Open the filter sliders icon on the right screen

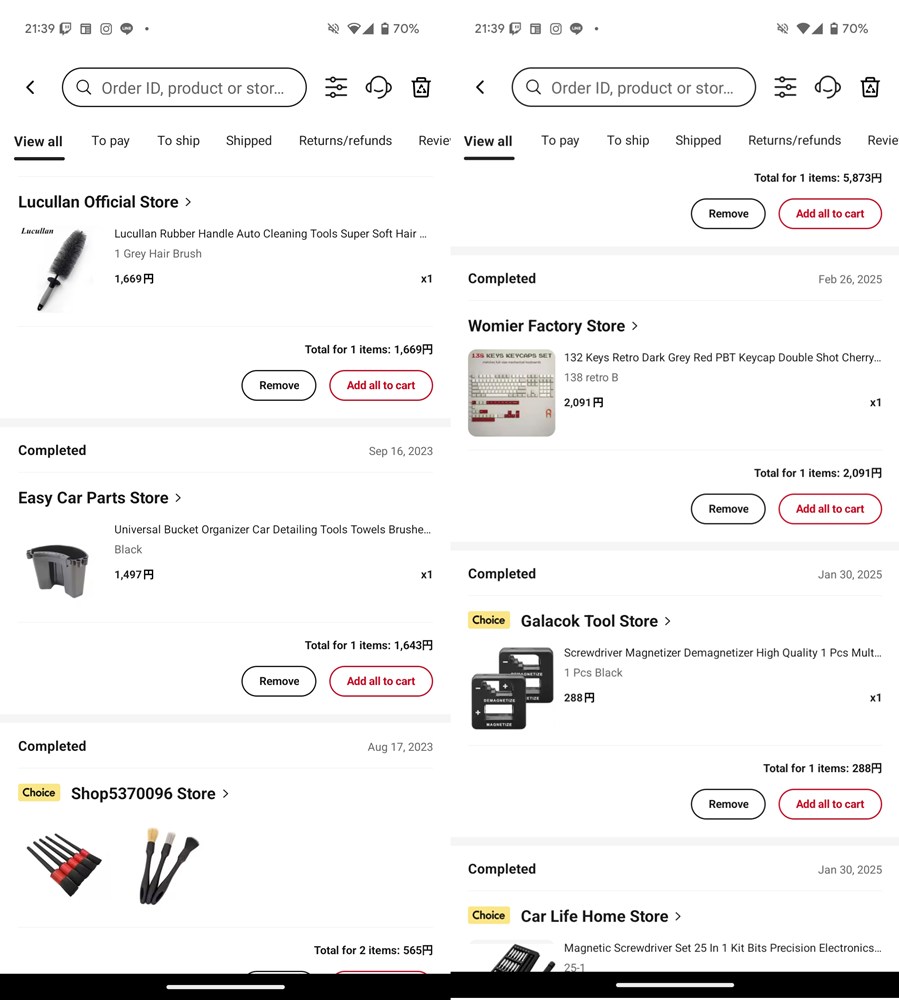pos(785,88)
